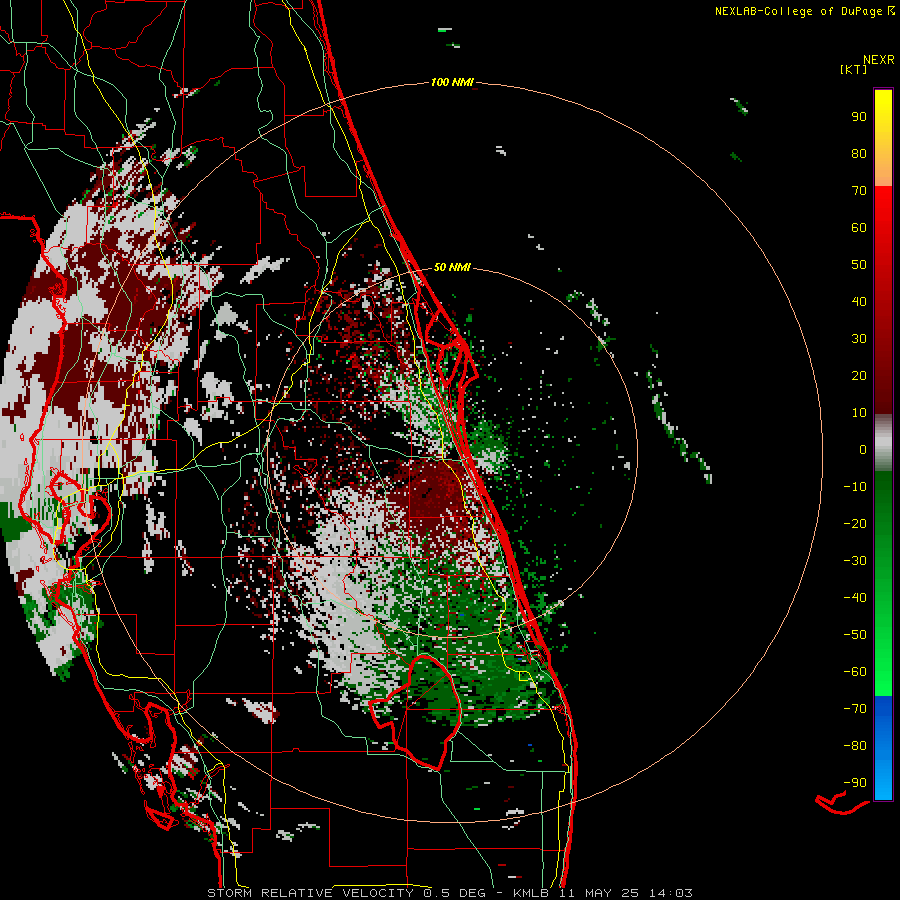900x900 pixels.
Task: Click the 0.5 DEG elevation text
Action: (455, 893)
